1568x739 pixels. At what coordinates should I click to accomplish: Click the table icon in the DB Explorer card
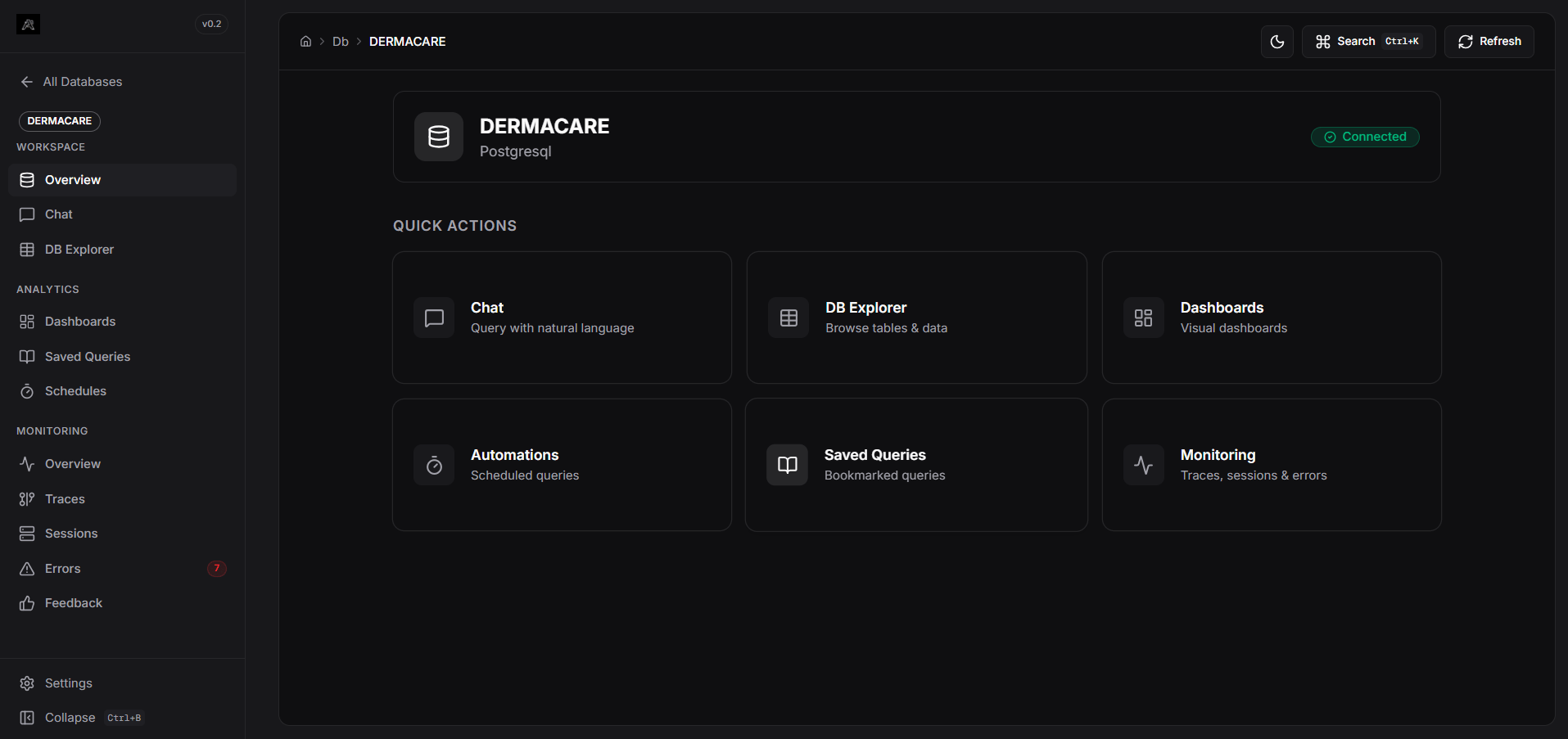(x=789, y=318)
